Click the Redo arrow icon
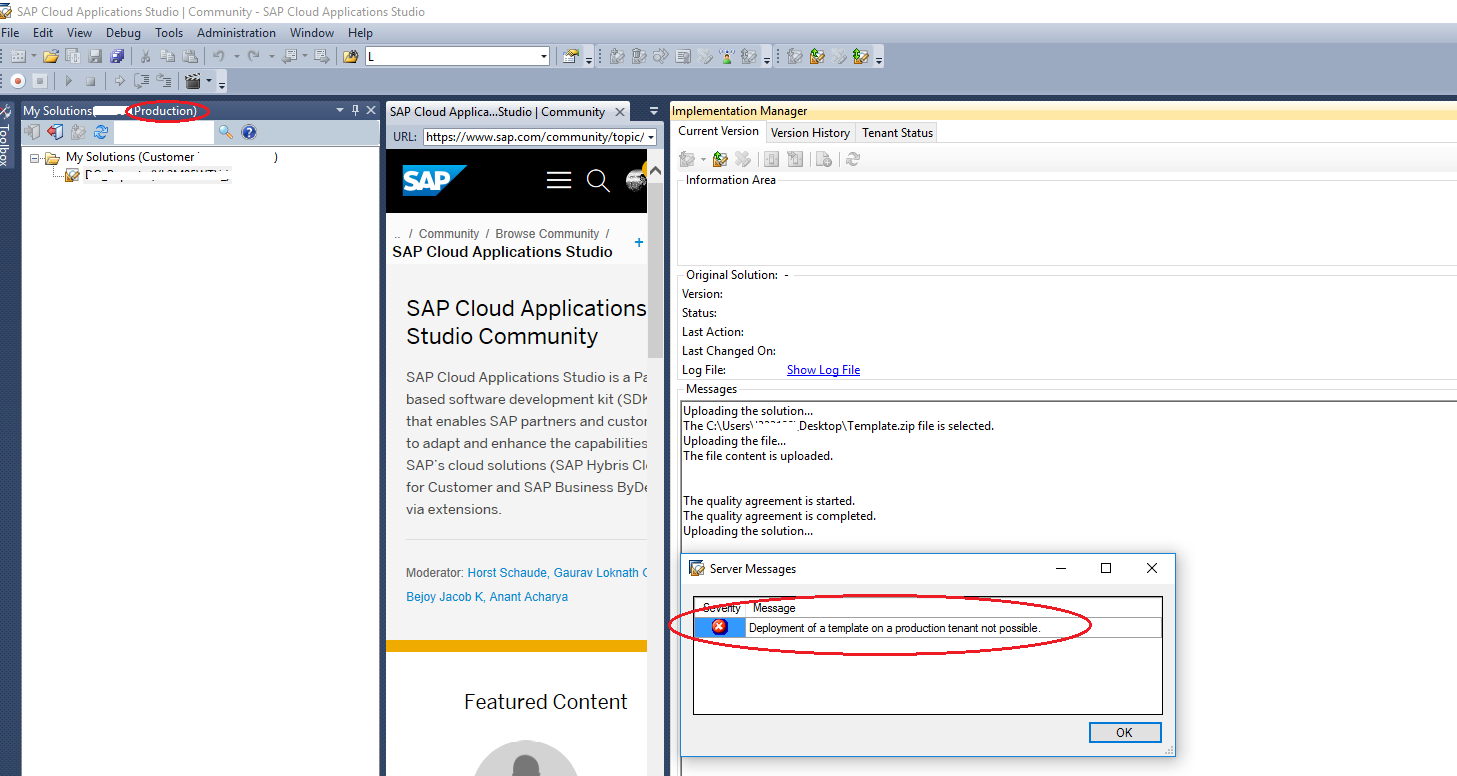This screenshot has width=1457, height=776. [x=254, y=57]
